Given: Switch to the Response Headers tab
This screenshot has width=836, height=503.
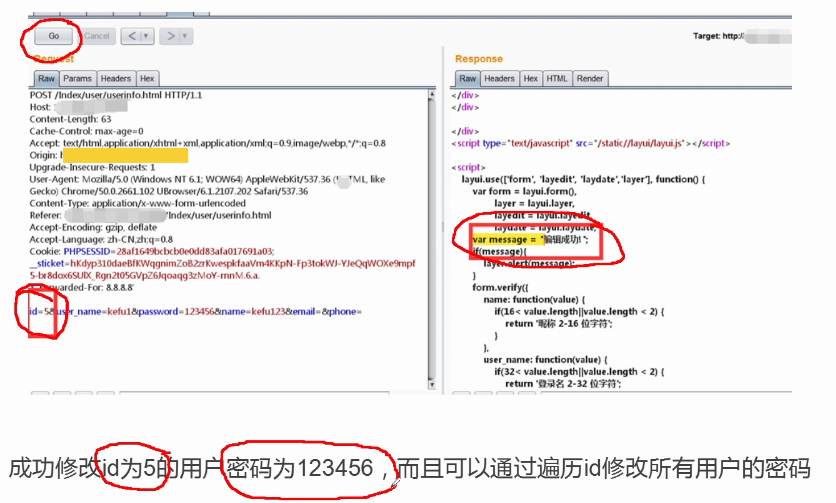Looking at the screenshot, I should click(x=499, y=78).
